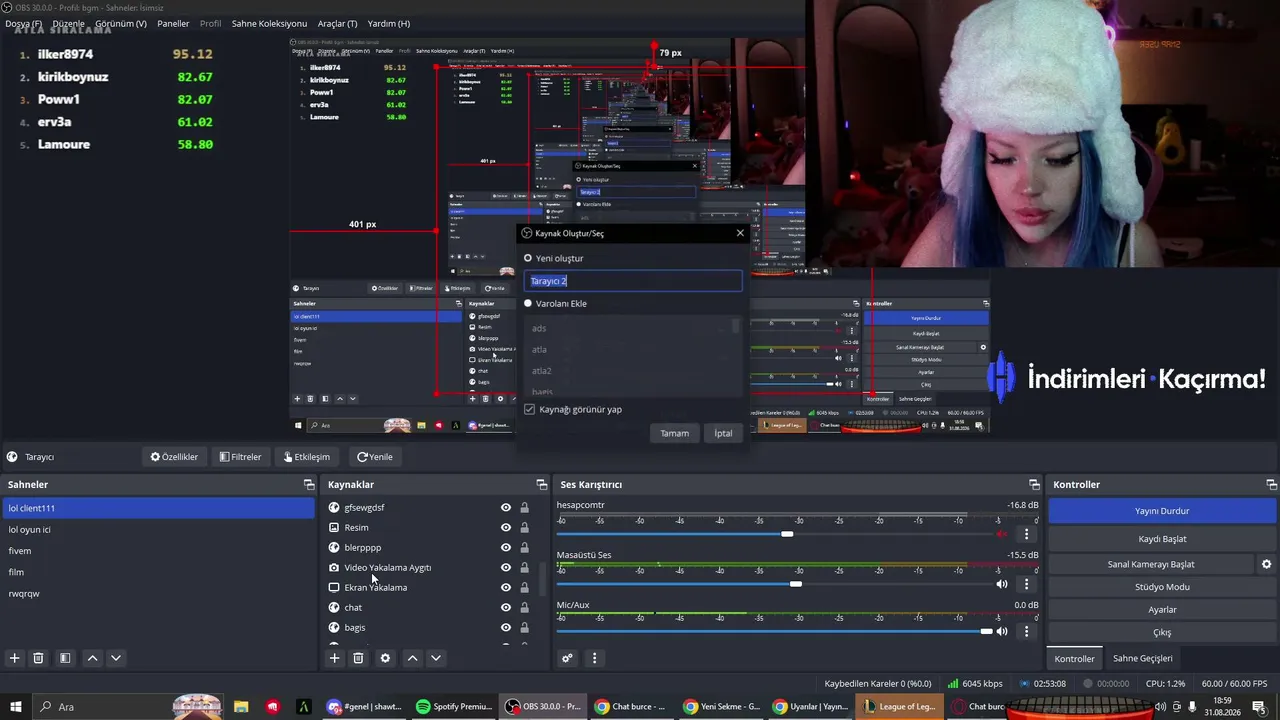Open advanced audio properties gears icon
1280x720 pixels.
pyautogui.click(x=567, y=658)
